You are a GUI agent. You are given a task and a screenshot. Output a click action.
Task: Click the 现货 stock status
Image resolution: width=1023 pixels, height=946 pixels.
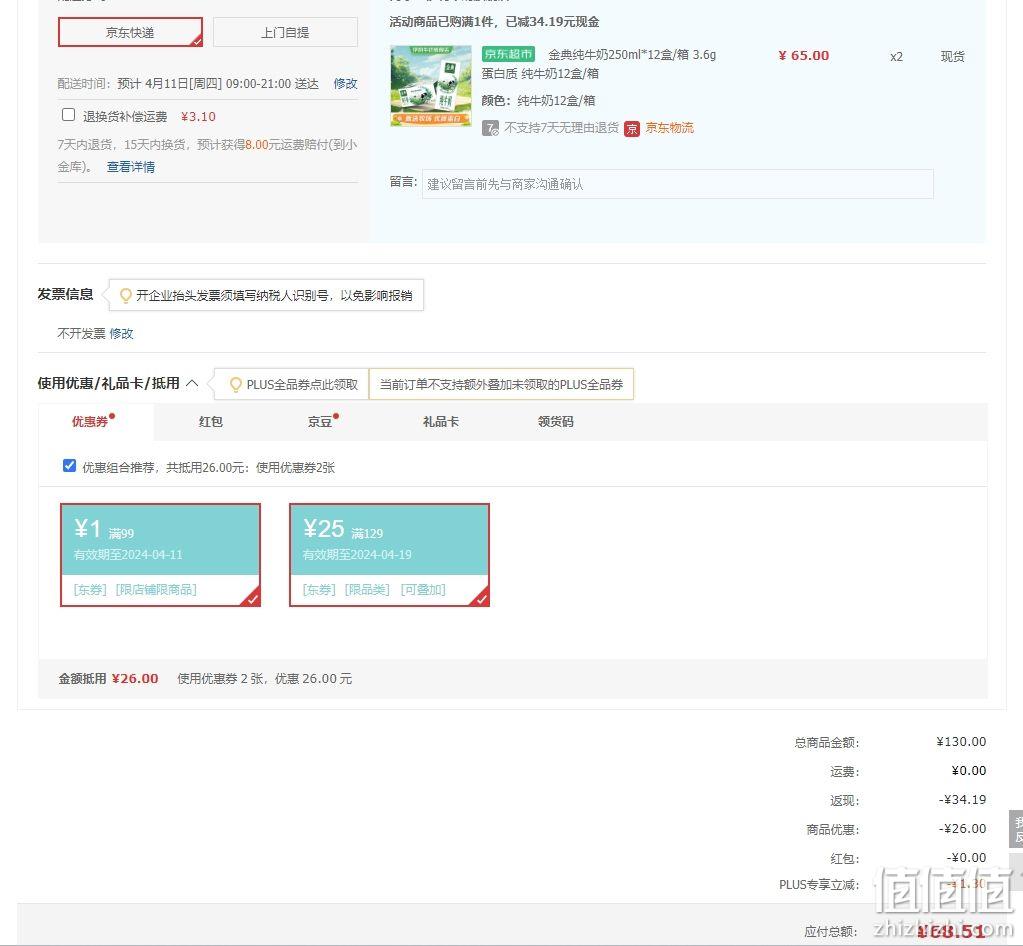coord(953,57)
